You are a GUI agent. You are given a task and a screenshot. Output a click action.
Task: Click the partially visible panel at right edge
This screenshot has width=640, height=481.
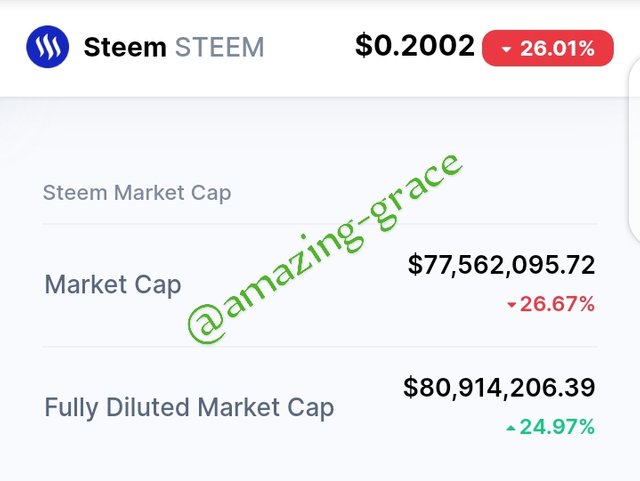633,151
